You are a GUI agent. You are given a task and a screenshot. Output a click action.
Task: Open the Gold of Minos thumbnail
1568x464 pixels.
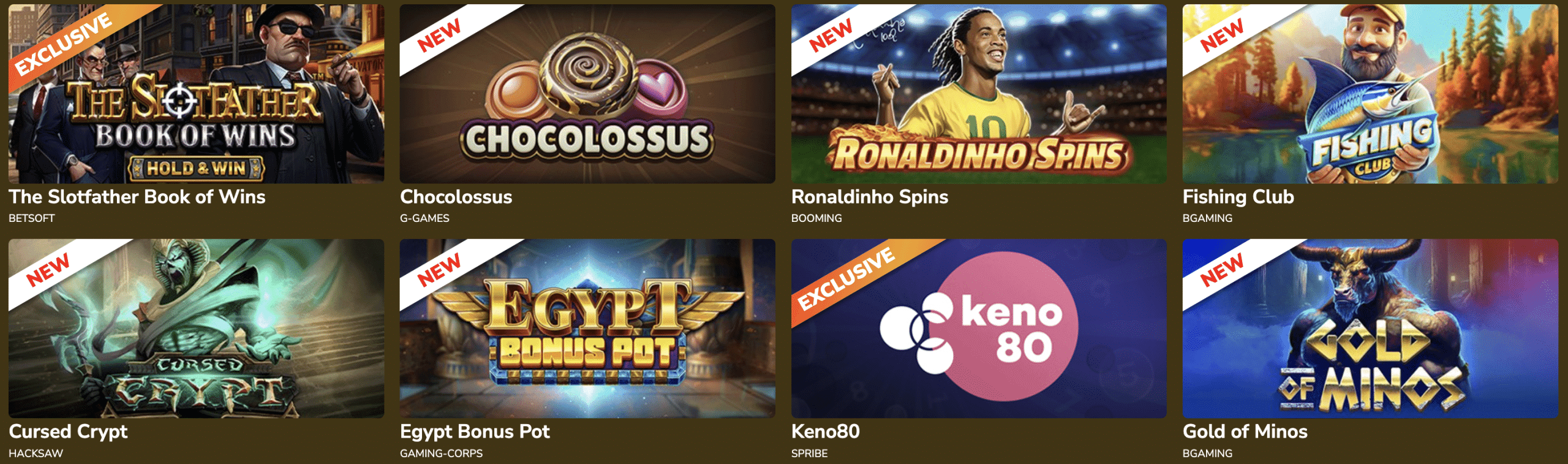point(1370,329)
